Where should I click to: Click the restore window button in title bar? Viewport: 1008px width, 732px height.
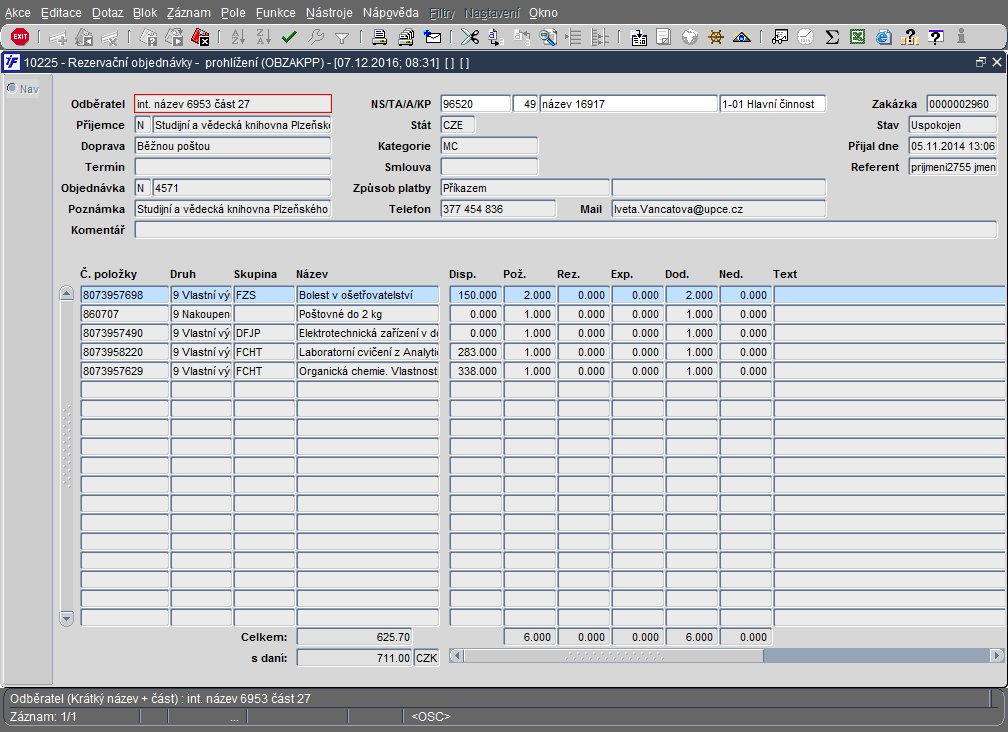[980, 62]
